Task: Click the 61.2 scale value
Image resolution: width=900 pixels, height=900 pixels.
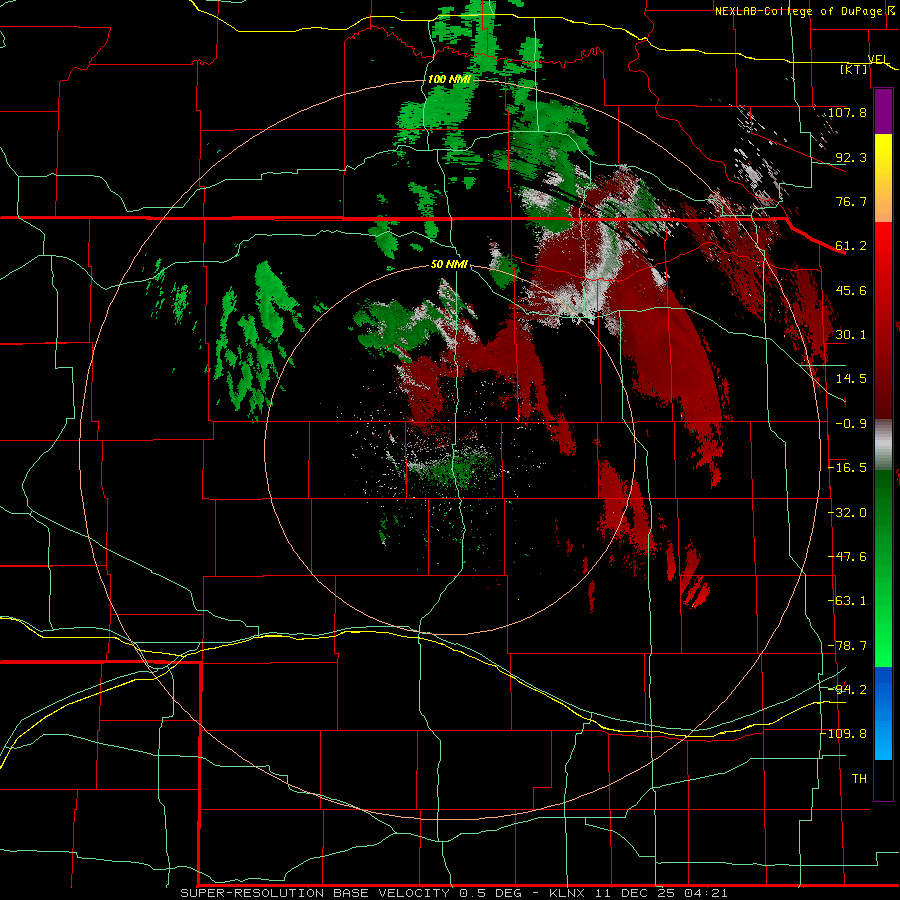Action: pyautogui.click(x=851, y=246)
